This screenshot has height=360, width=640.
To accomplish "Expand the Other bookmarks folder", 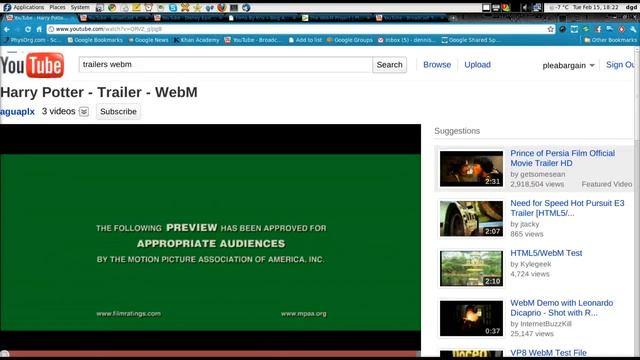I will [x=610, y=40].
